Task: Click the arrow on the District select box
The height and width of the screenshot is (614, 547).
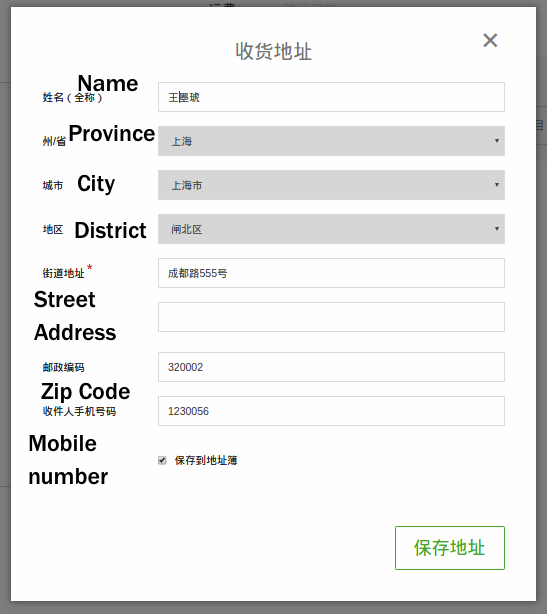Action: click(x=496, y=229)
